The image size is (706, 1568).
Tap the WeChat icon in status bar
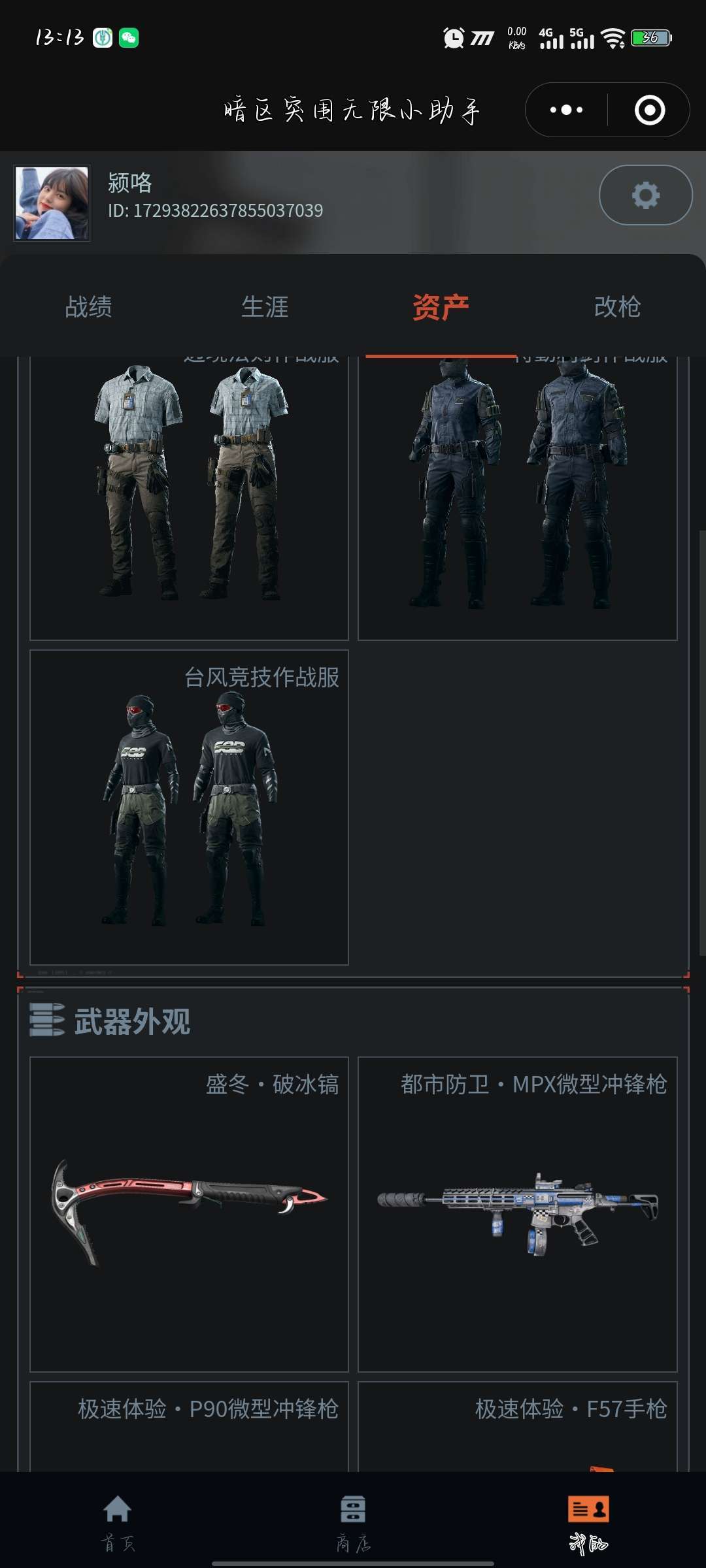129,38
